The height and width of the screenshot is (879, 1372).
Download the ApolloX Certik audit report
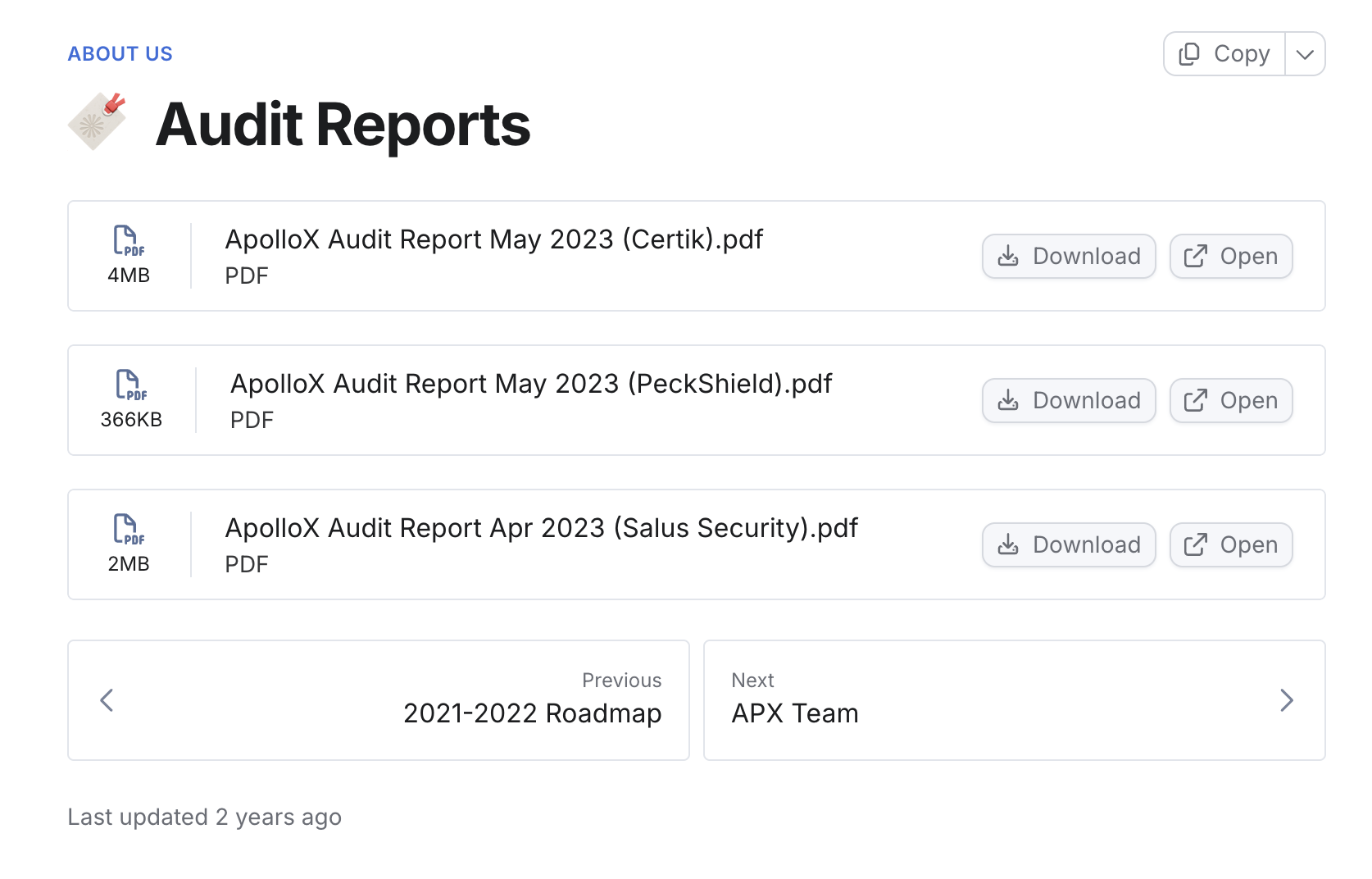pos(1068,256)
